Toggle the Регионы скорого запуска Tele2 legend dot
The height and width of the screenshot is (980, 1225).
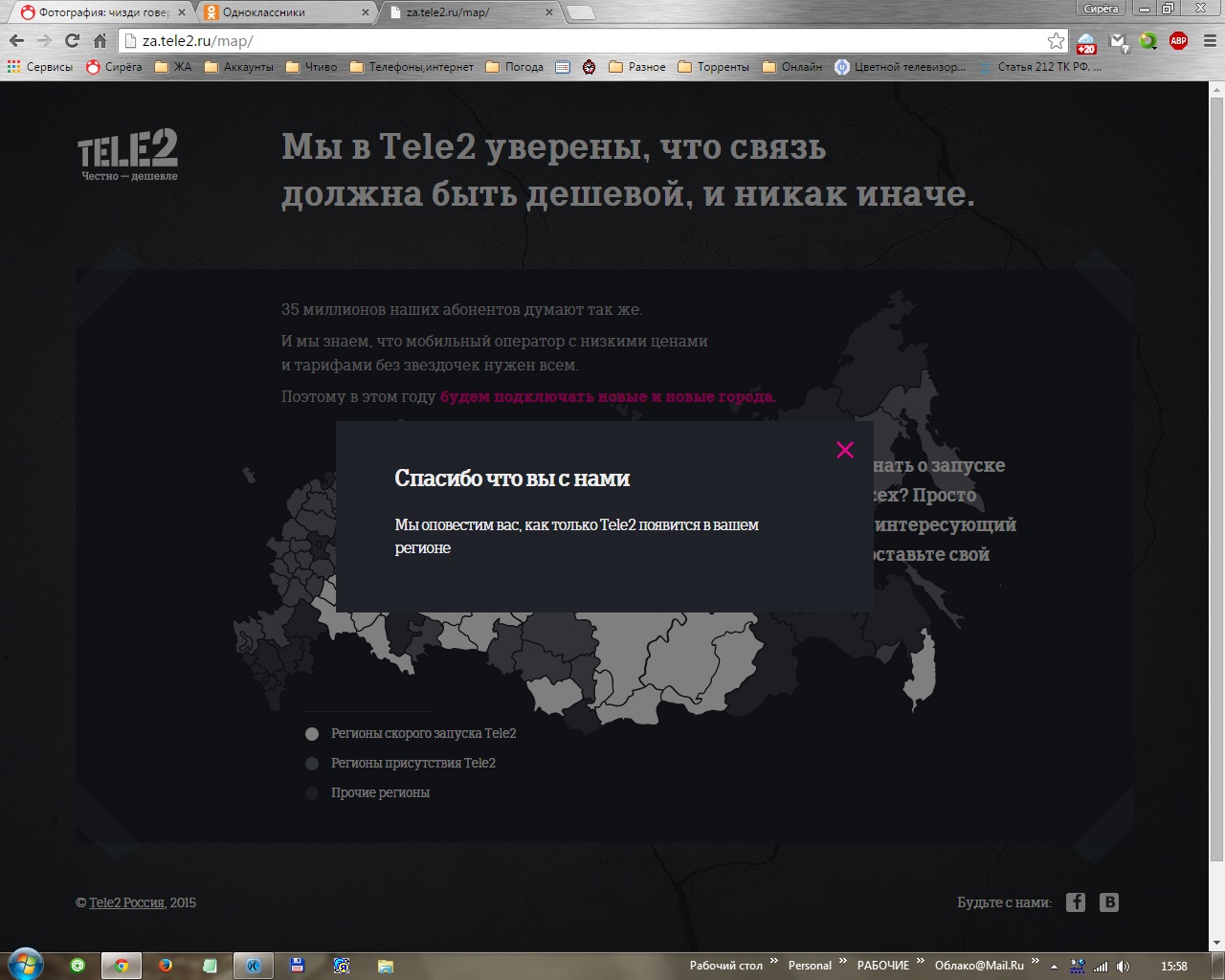(311, 733)
